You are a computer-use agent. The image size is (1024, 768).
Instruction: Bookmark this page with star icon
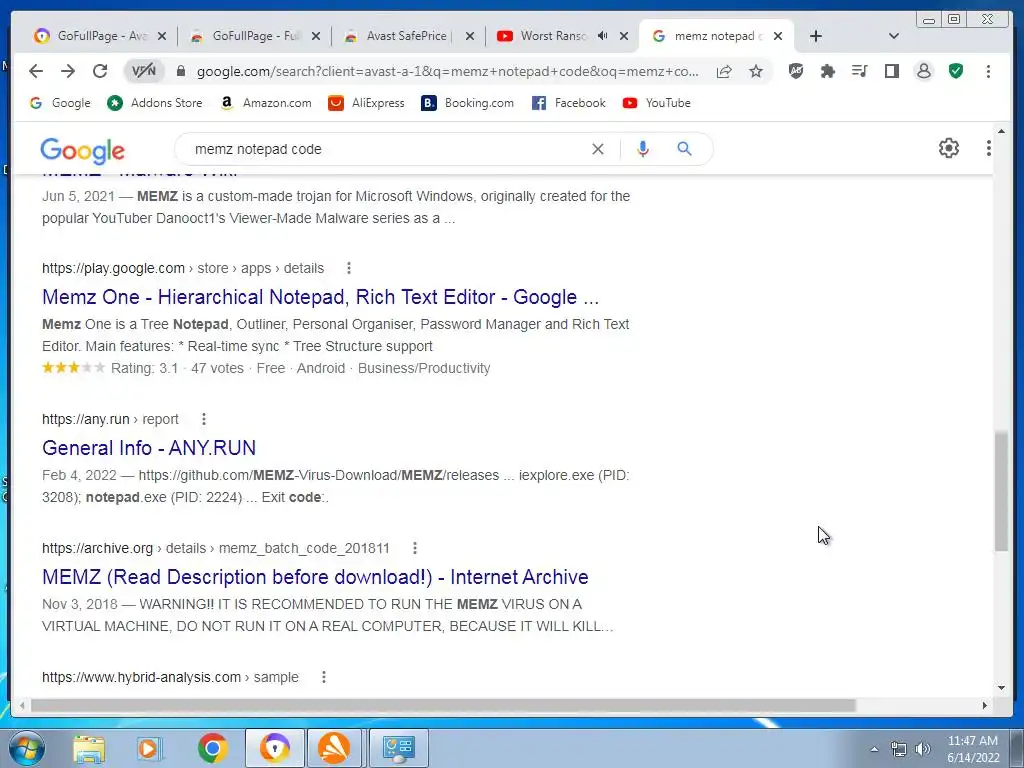click(x=756, y=71)
